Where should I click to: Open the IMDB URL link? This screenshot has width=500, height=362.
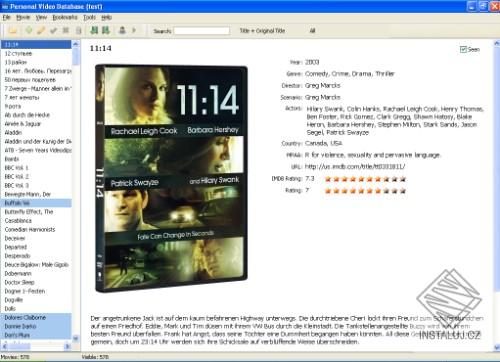pos(355,166)
